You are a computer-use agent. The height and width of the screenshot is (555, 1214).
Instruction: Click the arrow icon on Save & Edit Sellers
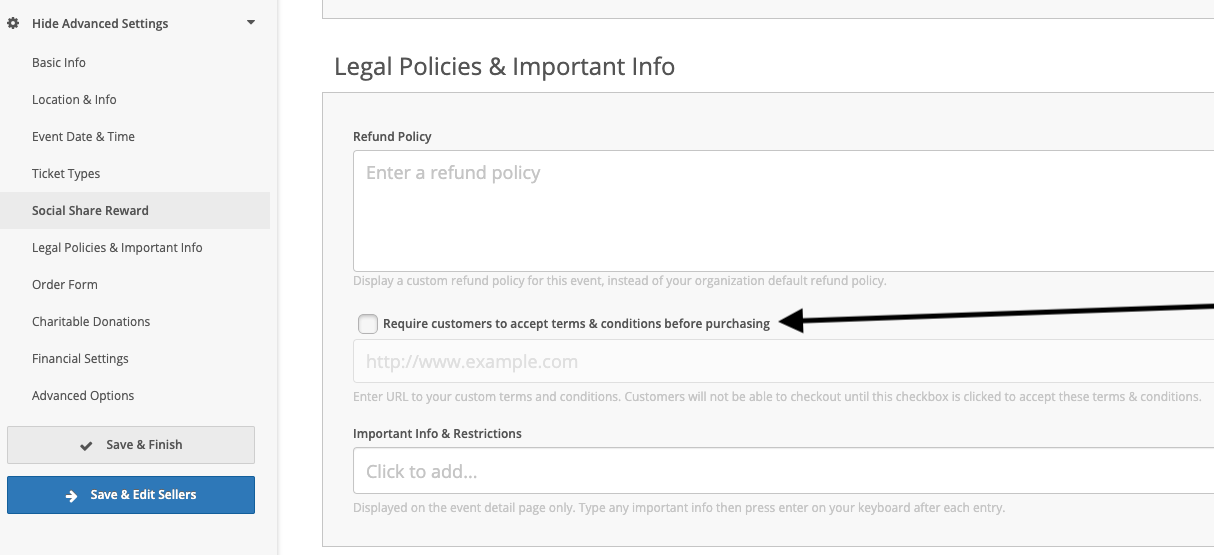[71, 495]
